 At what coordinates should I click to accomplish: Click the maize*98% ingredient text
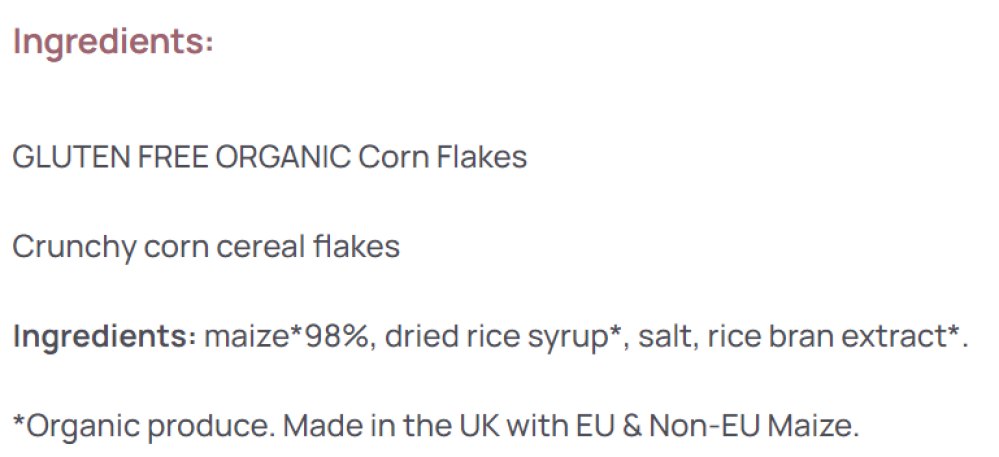(287, 337)
